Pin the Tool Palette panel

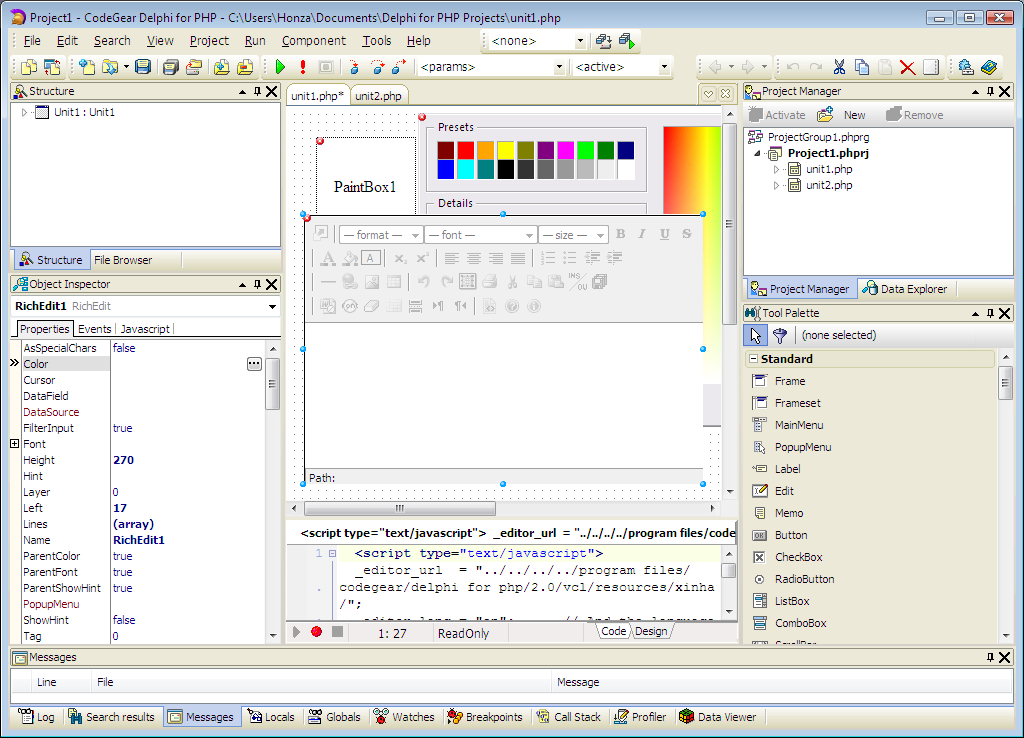pyautogui.click(x=990, y=313)
